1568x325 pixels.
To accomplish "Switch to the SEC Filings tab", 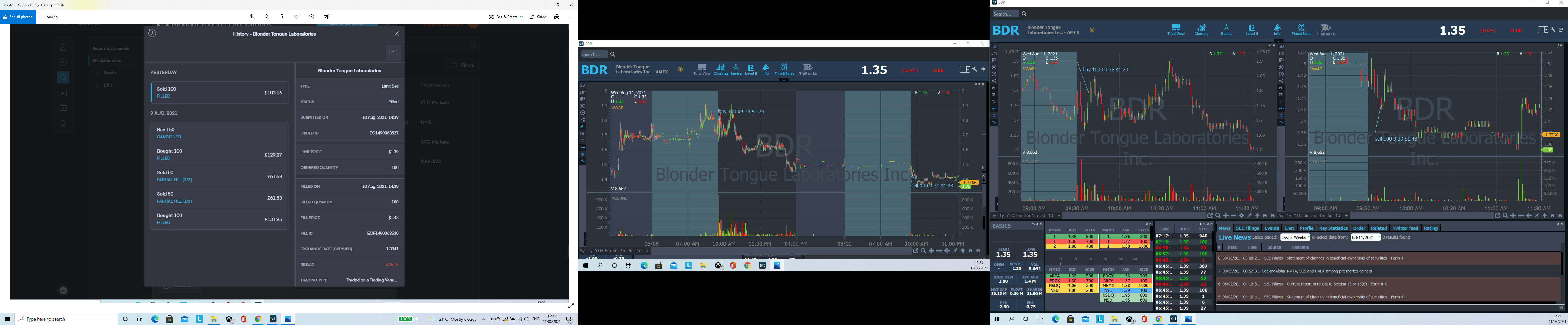I will click(x=1247, y=228).
